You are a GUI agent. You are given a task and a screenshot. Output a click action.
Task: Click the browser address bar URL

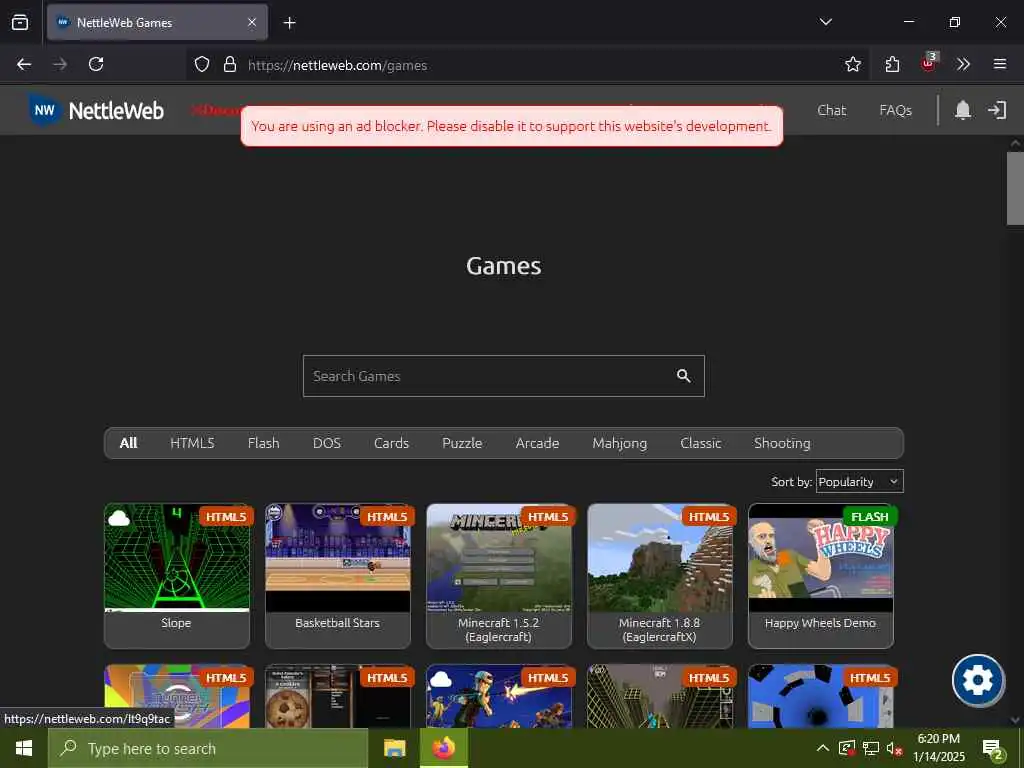(x=337, y=65)
